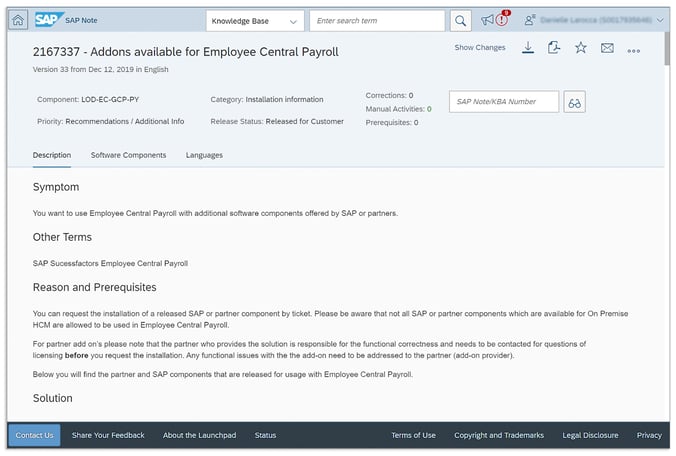Open more actions ellipsis menu
The height and width of the screenshot is (456, 676).
click(x=633, y=51)
